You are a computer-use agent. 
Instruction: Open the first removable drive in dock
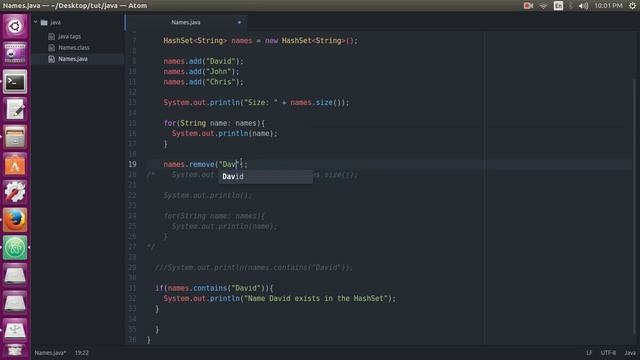click(15, 275)
